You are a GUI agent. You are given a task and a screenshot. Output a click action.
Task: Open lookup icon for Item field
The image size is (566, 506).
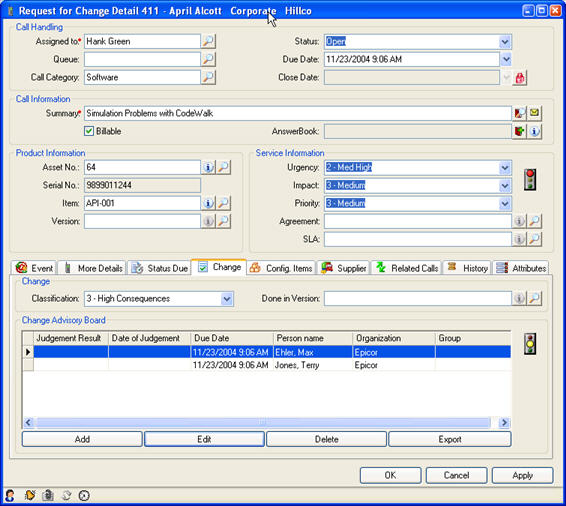pos(223,203)
